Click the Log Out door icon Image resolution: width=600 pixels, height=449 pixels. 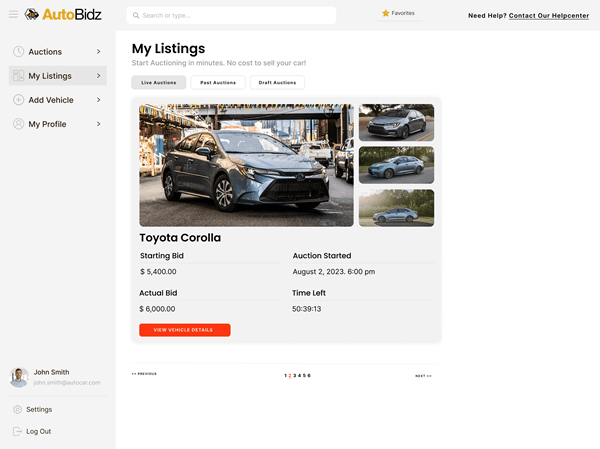[17, 431]
